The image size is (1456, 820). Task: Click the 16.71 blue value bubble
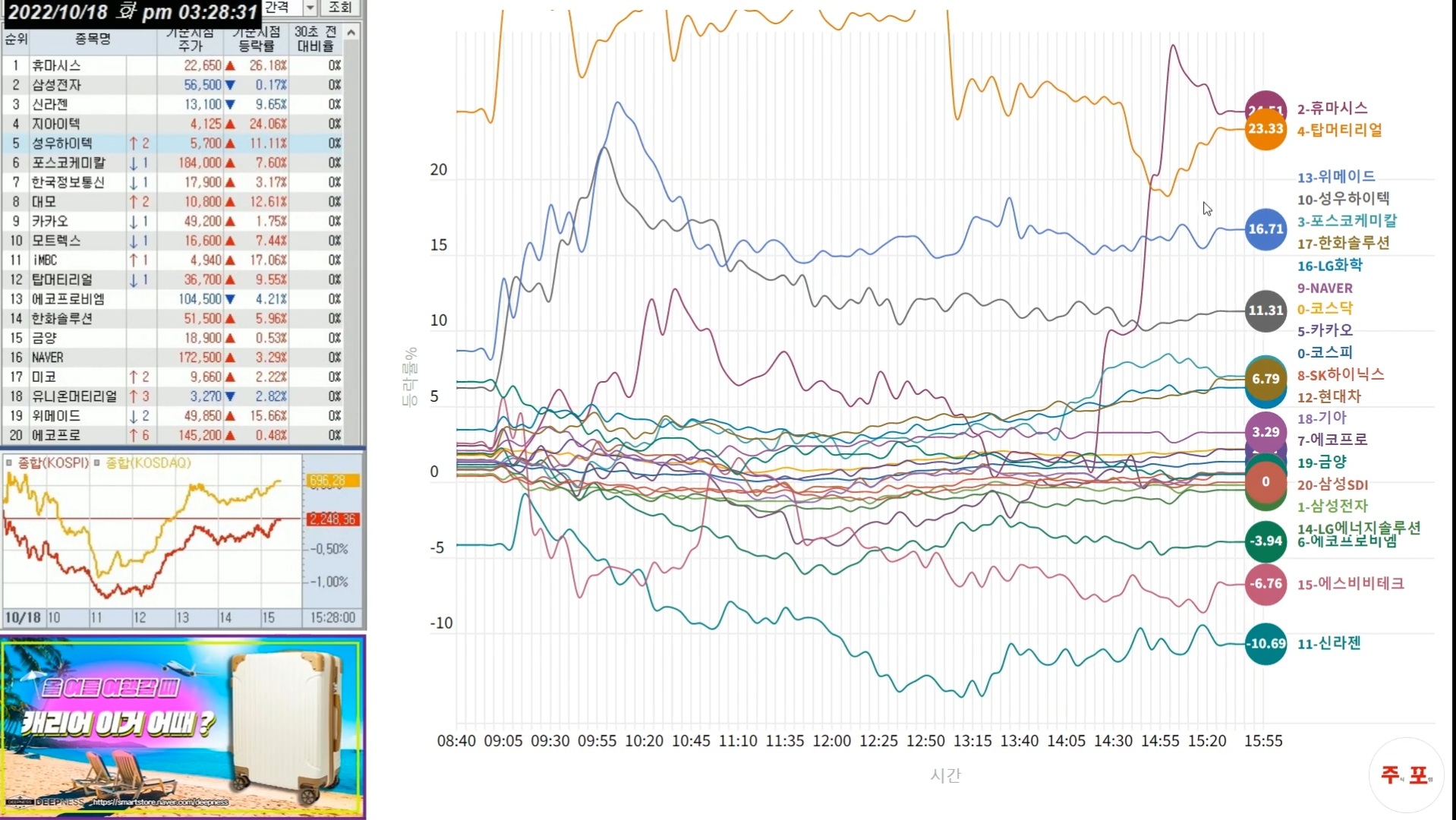coord(1265,229)
